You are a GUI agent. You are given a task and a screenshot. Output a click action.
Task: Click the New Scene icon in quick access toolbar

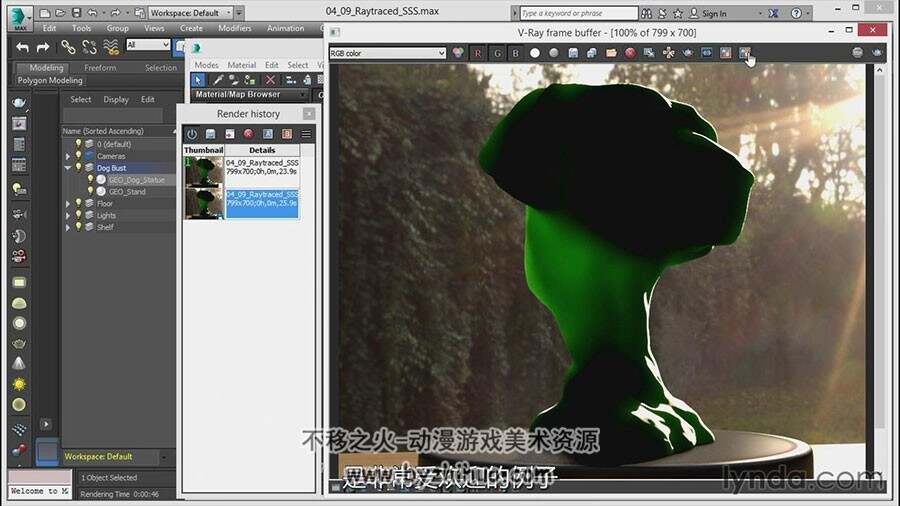pos(45,13)
